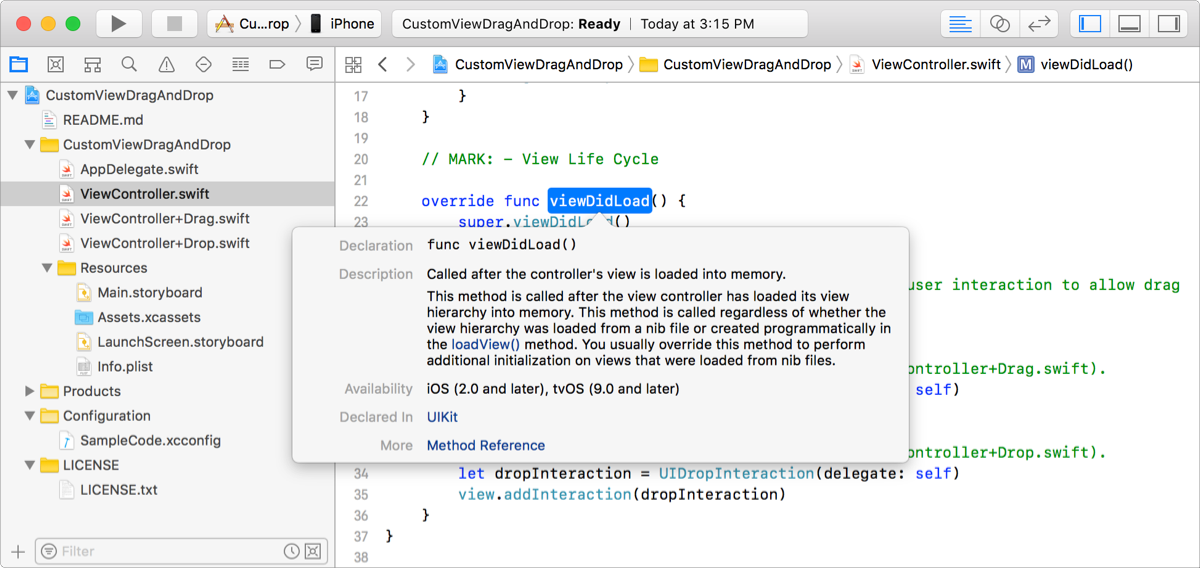
Task: Toggle the Inspectors panel visibility
Action: 1167,24
